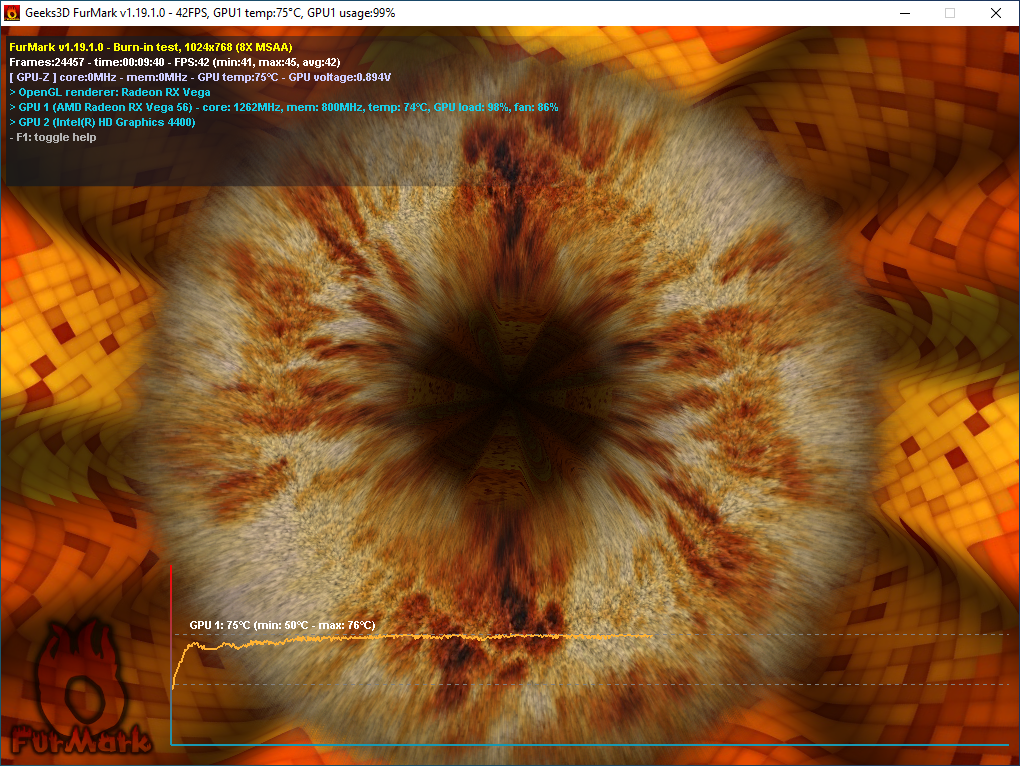The width and height of the screenshot is (1020, 766).
Task: Click 'GPU 2 (Intel(R) HD Graphics 4400)' line
Action: [102, 122]
